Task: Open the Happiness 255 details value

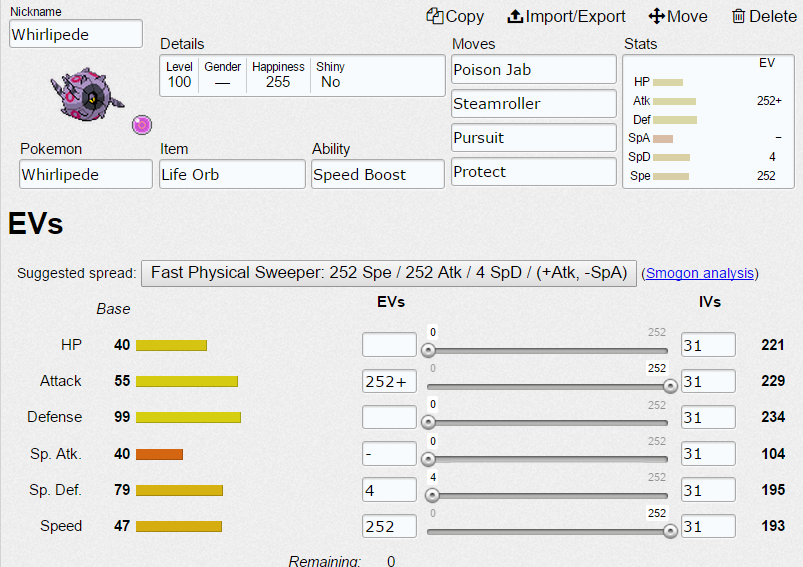Action: point(278,75)
